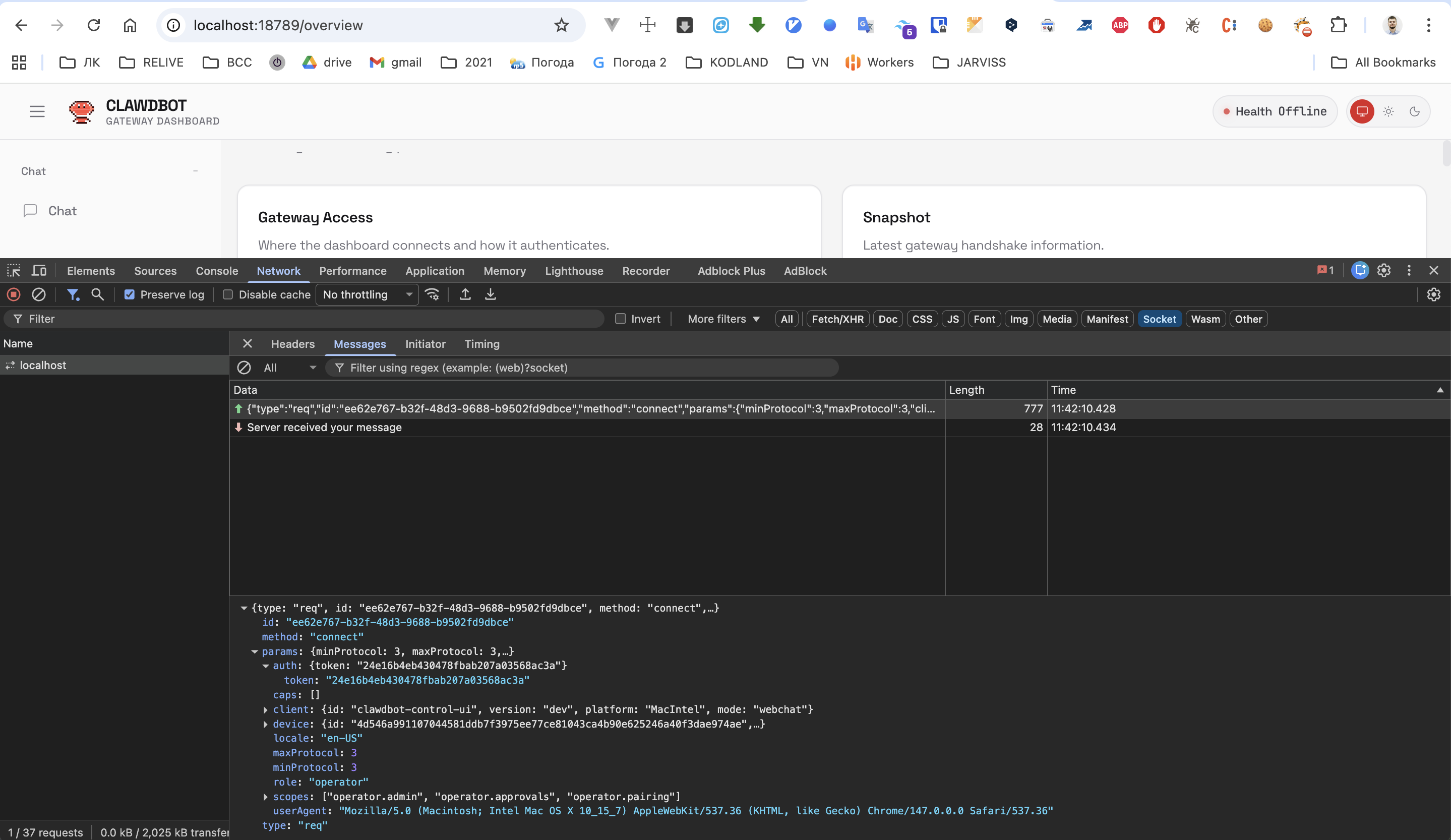Switch to Console tab
The height and width of the screenshot is (840, 1451).
pos(216,271)
